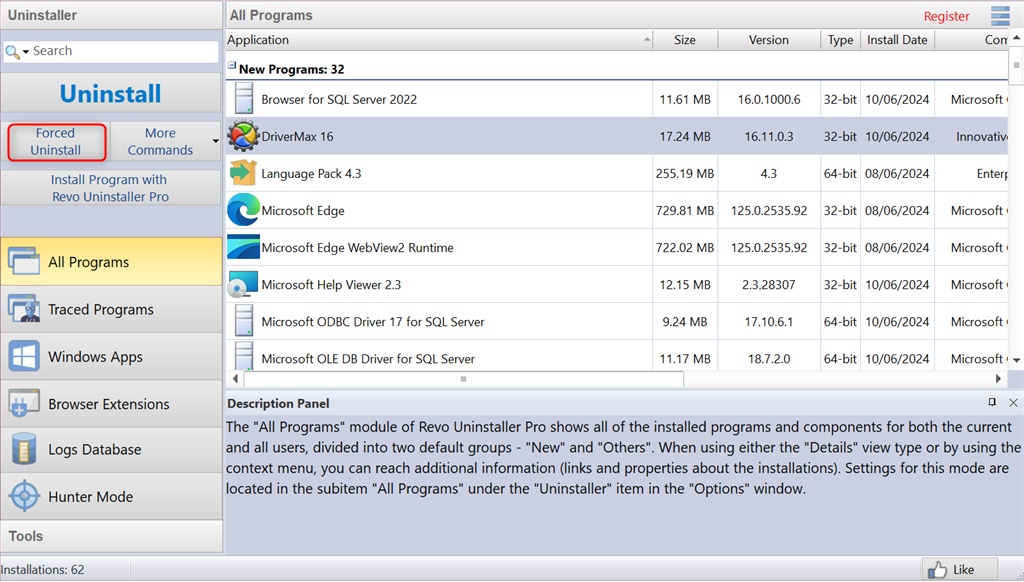Image resolution: width=1024 pixels, height=582 pixels.
Task: Click the big Uninstall button
Action: [x=111, y=94]
